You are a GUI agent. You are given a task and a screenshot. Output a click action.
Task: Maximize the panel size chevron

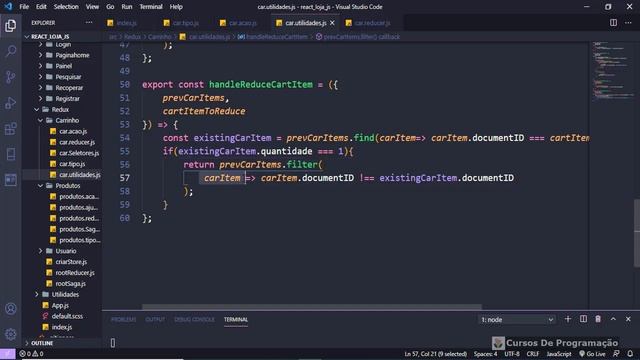tap(613, 319)
